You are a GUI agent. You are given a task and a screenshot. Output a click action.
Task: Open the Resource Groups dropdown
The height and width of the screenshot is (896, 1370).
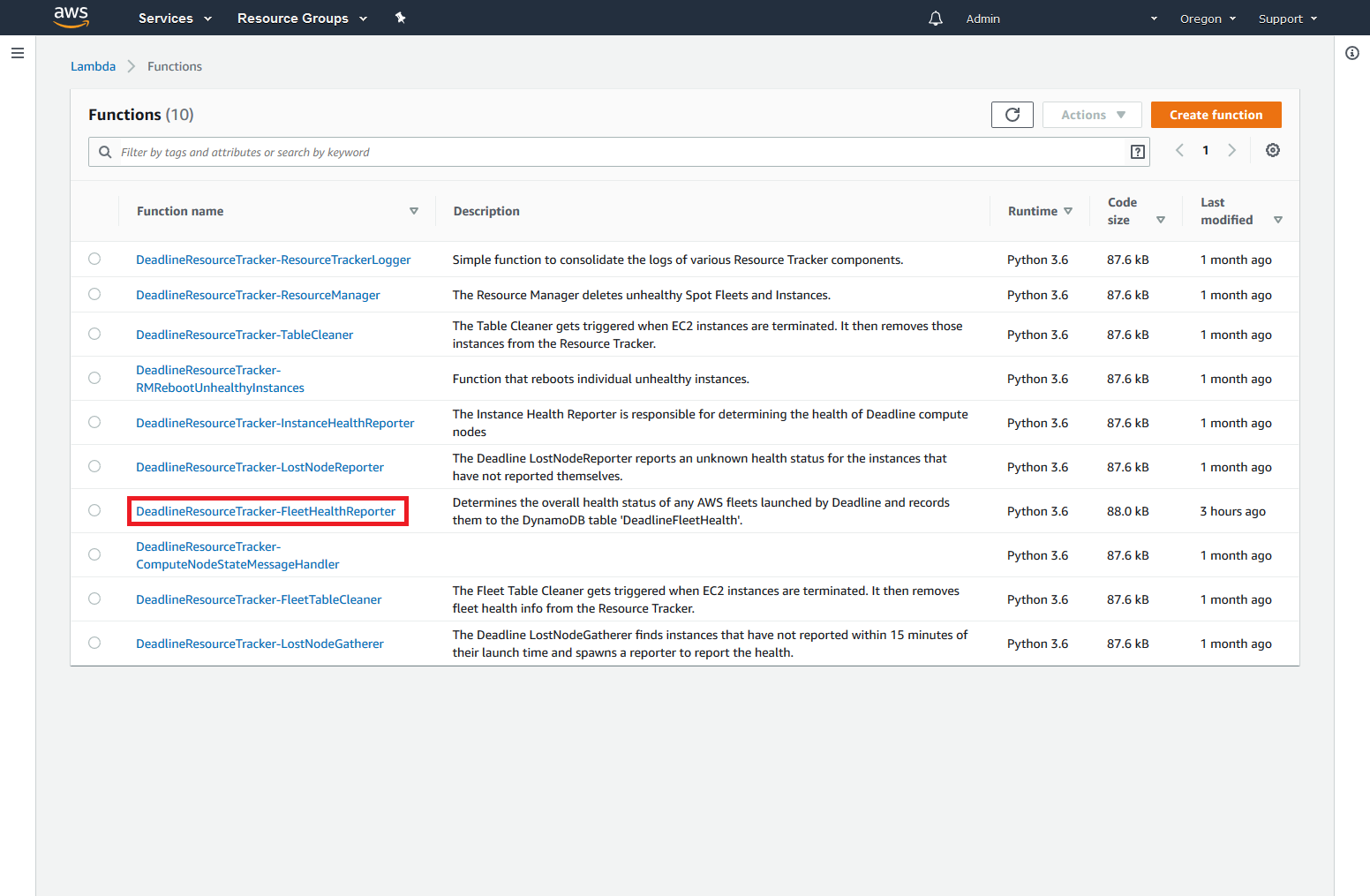click(x=302, y=19)
